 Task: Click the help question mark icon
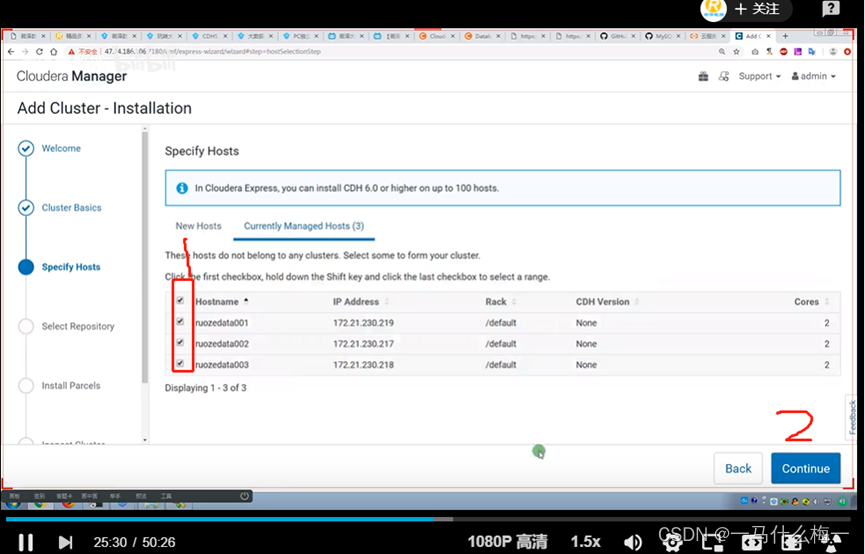[831, 8]
